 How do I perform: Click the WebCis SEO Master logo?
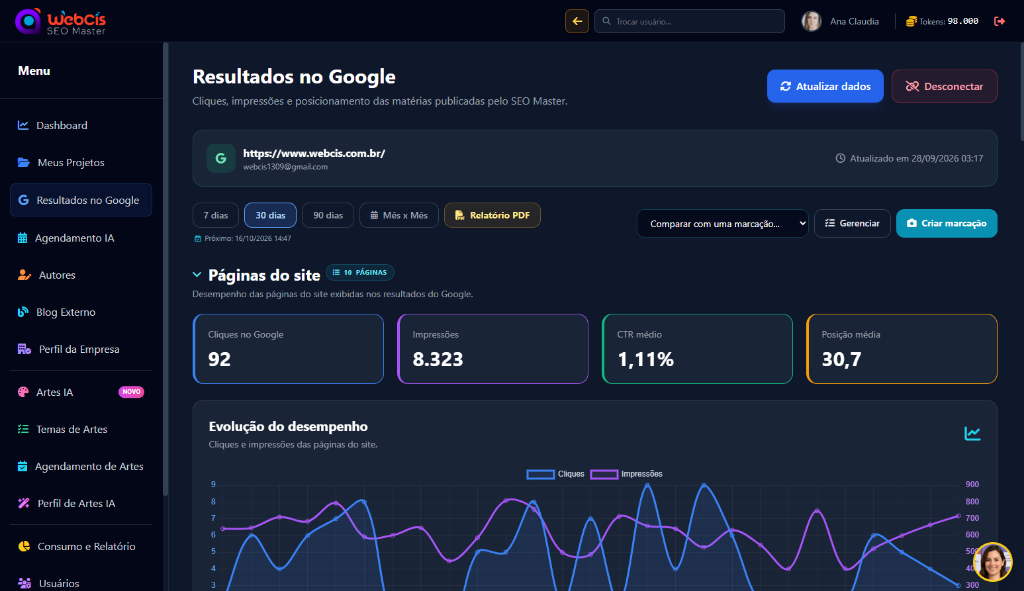click(61, 22)
